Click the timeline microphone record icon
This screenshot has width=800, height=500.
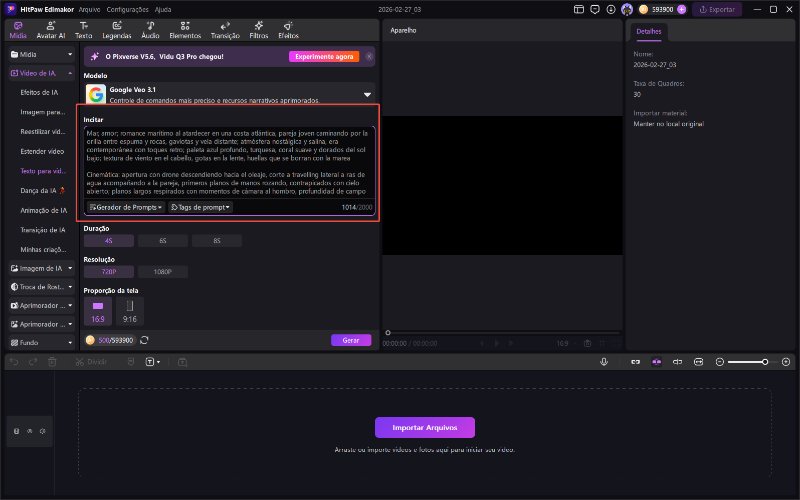(604, 362)
